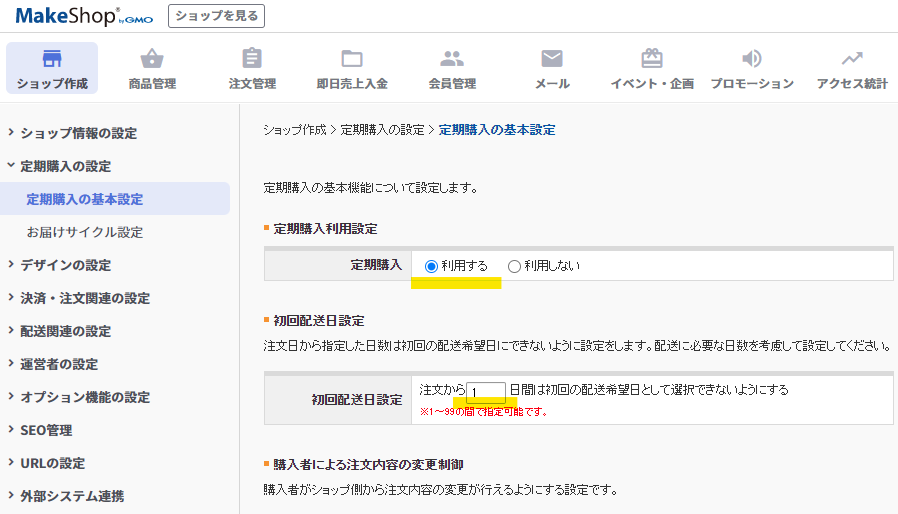Viewport: 898px width, 514px height.
Task: Click the ショップを見る button
Action: point(216,15)
